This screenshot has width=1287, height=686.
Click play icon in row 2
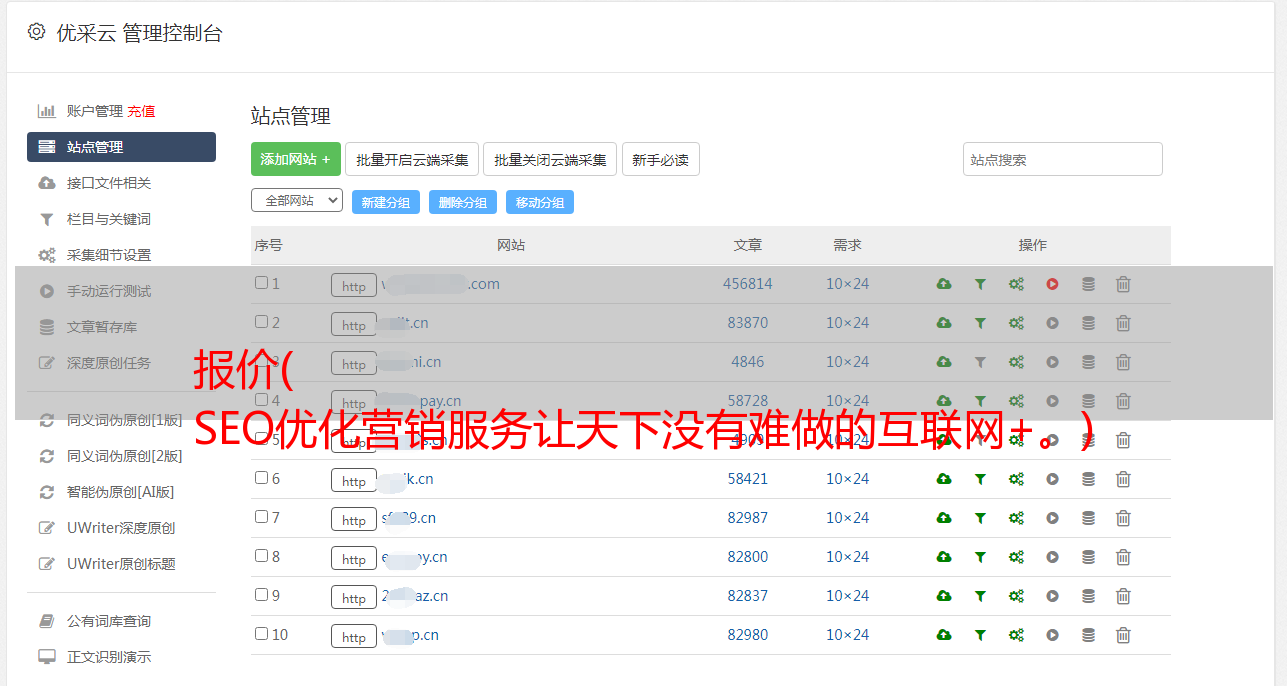click(x=1052, y=323)
